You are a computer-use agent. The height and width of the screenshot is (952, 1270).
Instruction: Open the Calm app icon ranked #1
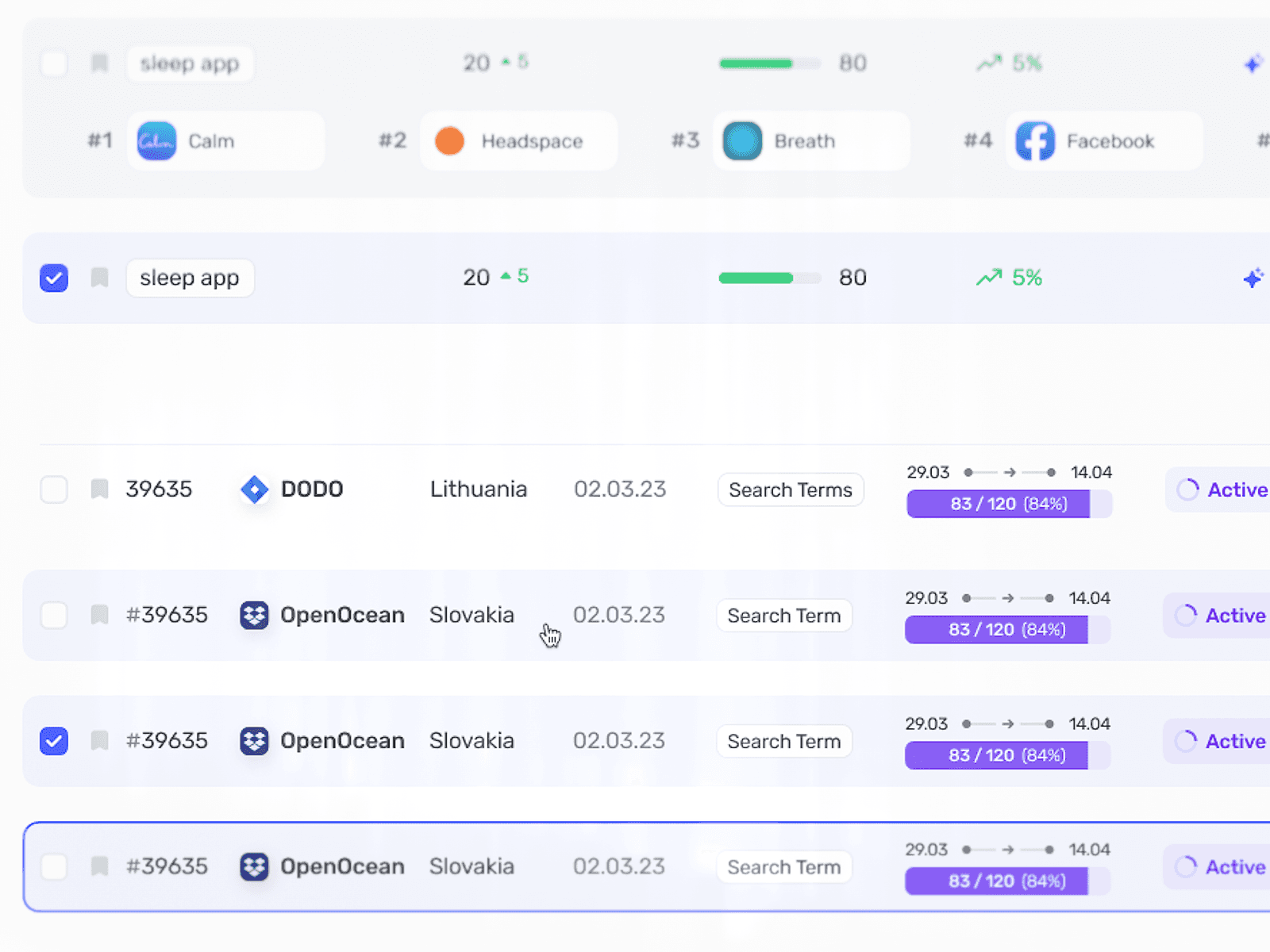click(156, 141)
